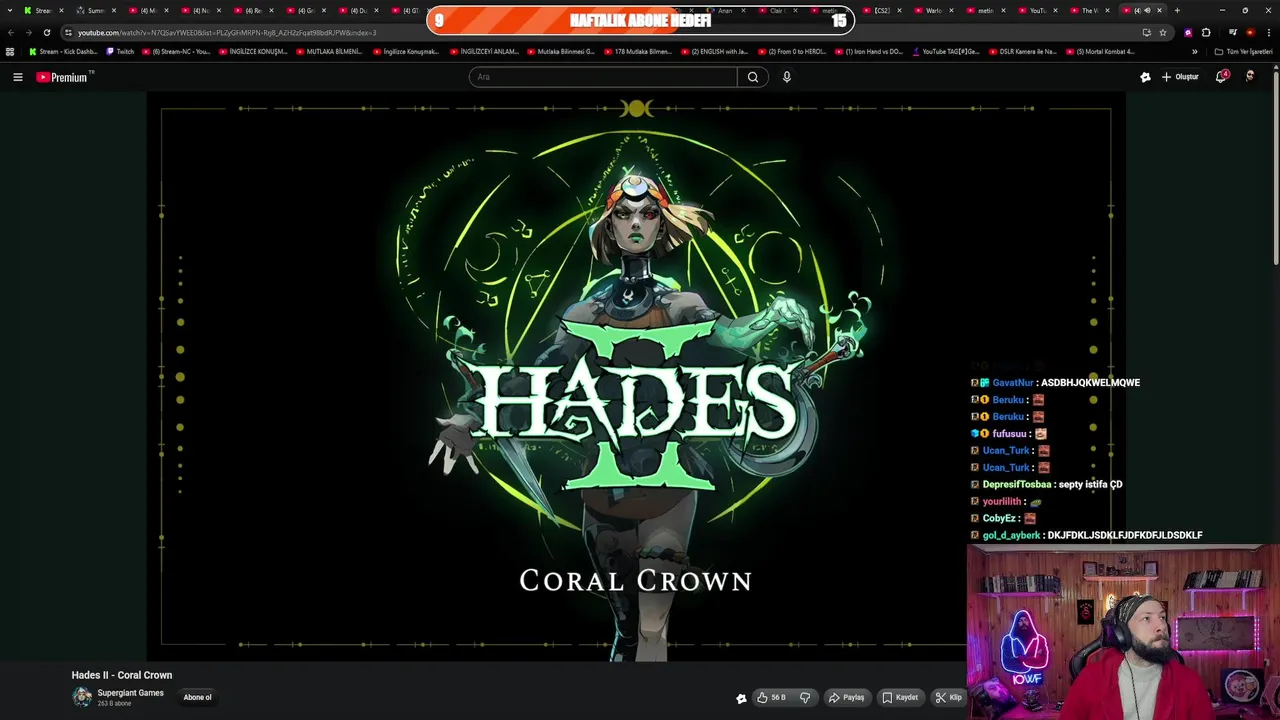Image resolution: width=1280 pixels, height=720 pixels.
Task: Open the ENGLISH with Ja bookmark
Action: coord(715,51)
